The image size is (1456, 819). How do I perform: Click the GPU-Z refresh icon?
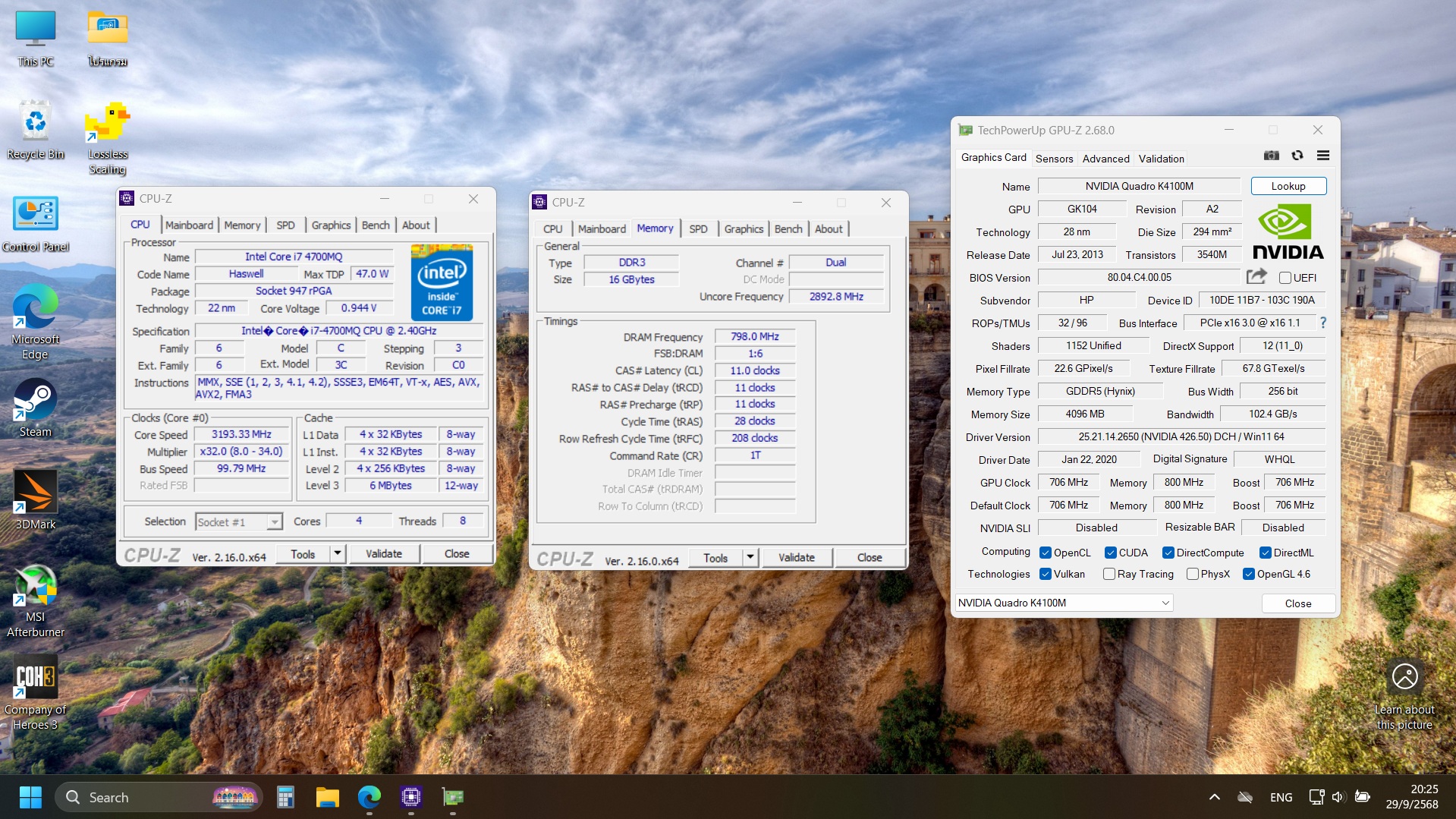pyautogui.click(x=1297, y=156)
